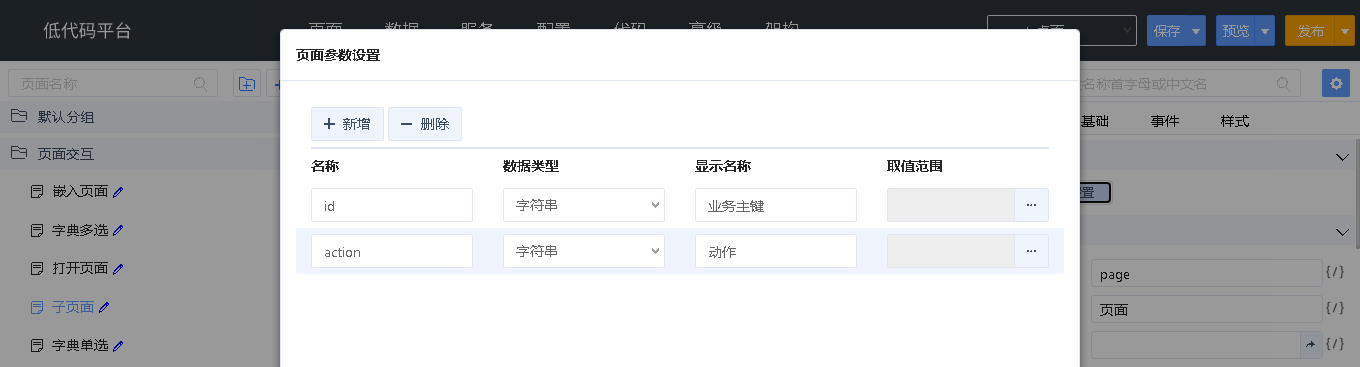This screenshot has height=367, width=1360.
Task: Switch to the 基础 properties tab
Action: click(x=1094, y=122)
